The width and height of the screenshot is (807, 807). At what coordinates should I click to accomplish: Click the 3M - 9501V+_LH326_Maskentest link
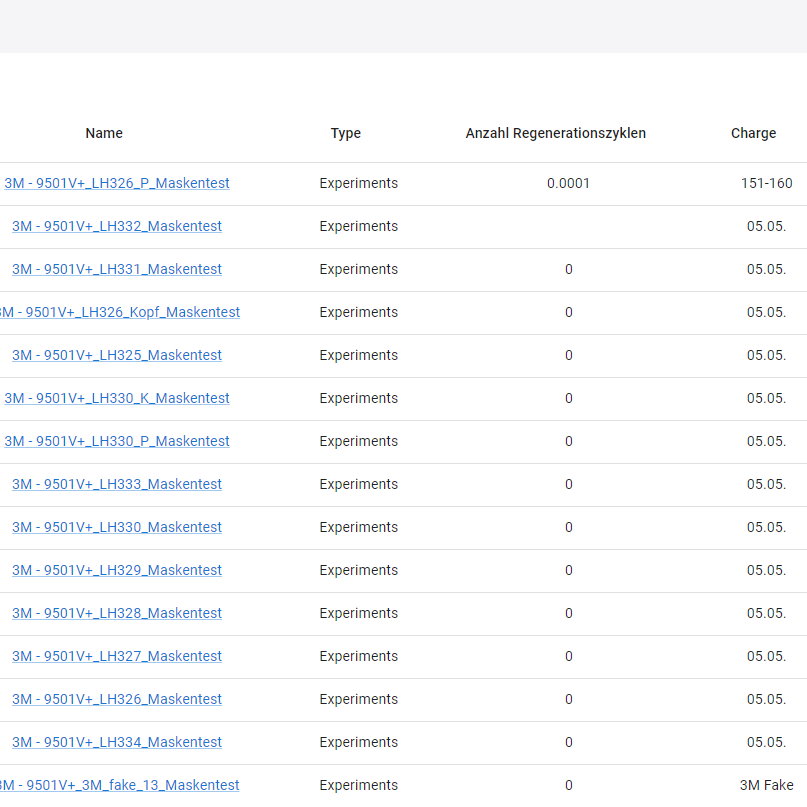117,699
